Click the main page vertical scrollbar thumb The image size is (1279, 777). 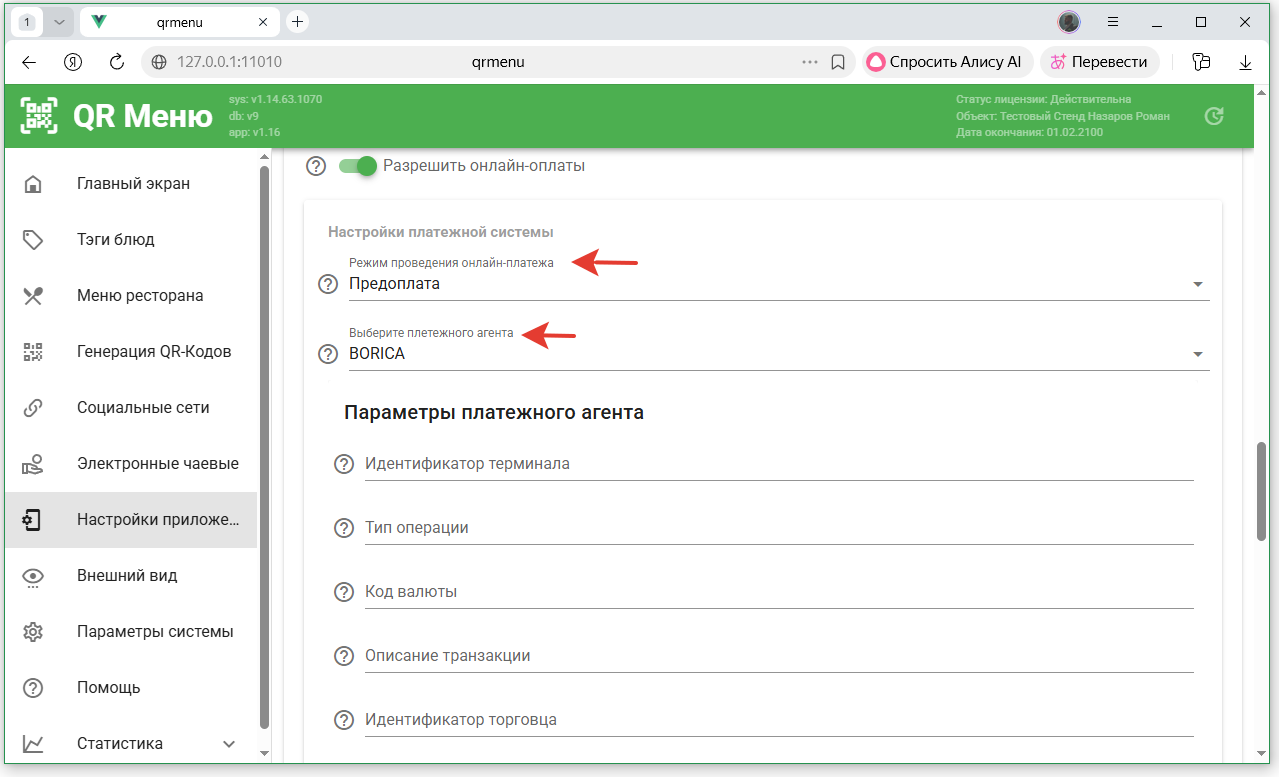tap(1261, 490)
